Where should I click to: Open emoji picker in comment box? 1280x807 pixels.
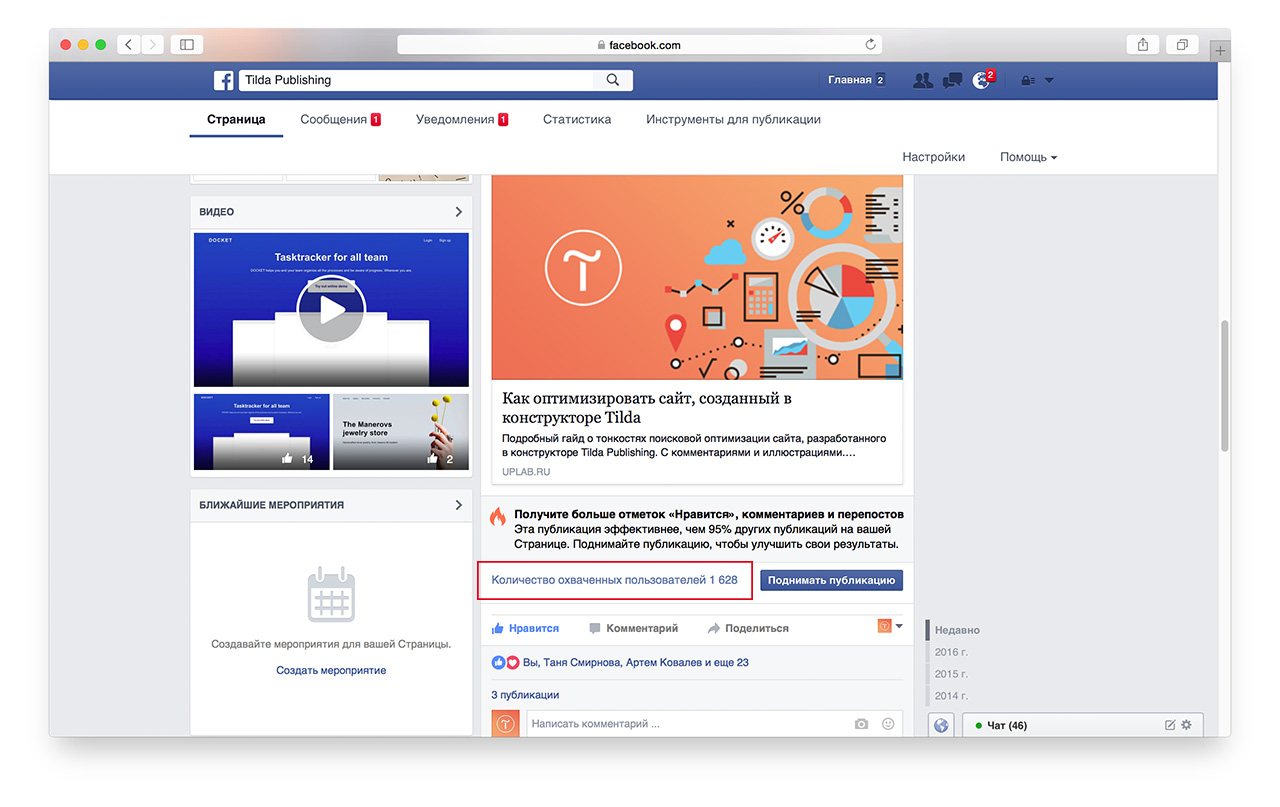[887, 724]
